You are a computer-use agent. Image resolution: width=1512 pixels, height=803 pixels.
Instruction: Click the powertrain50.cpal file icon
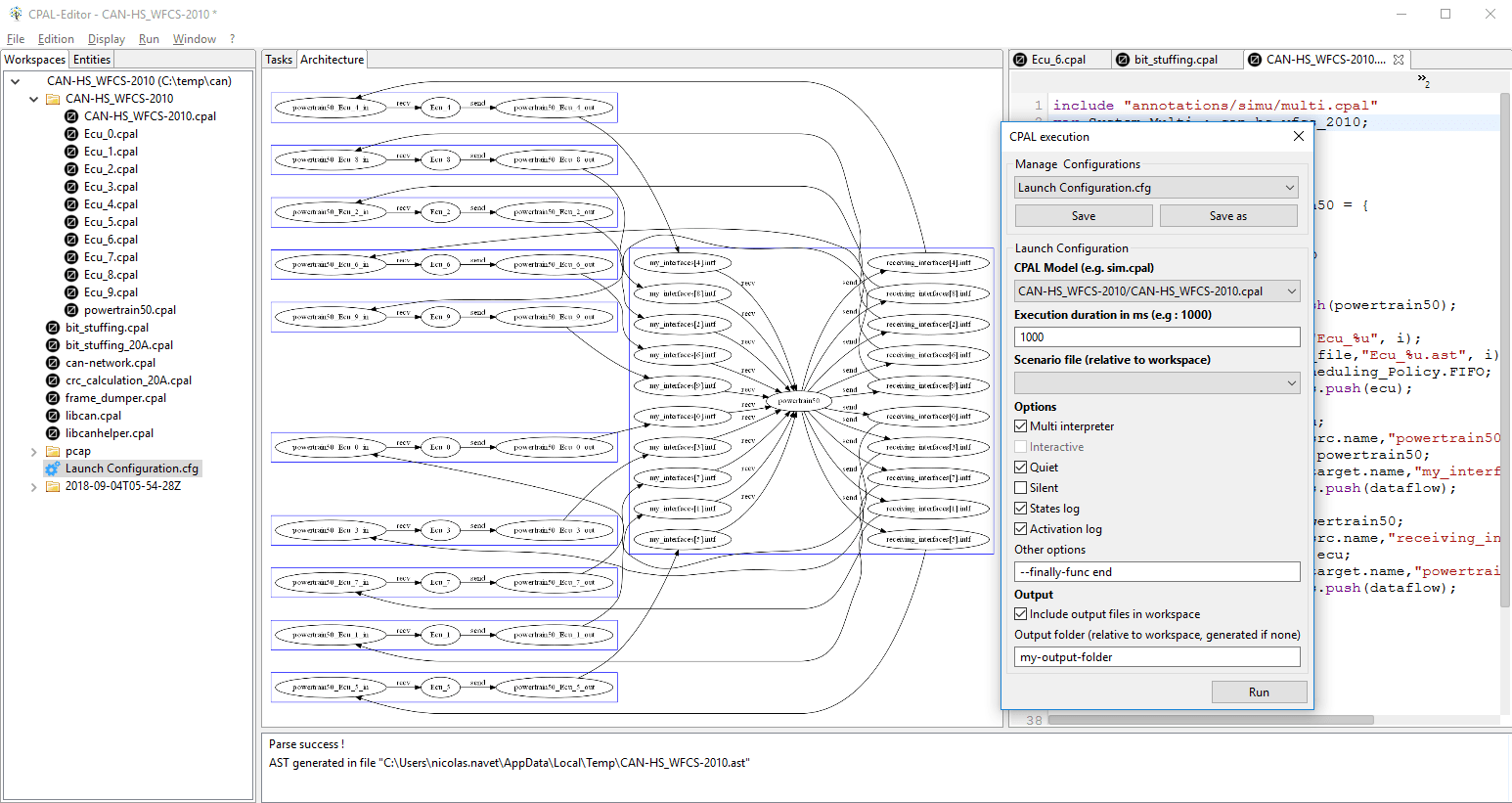(71, 310)
